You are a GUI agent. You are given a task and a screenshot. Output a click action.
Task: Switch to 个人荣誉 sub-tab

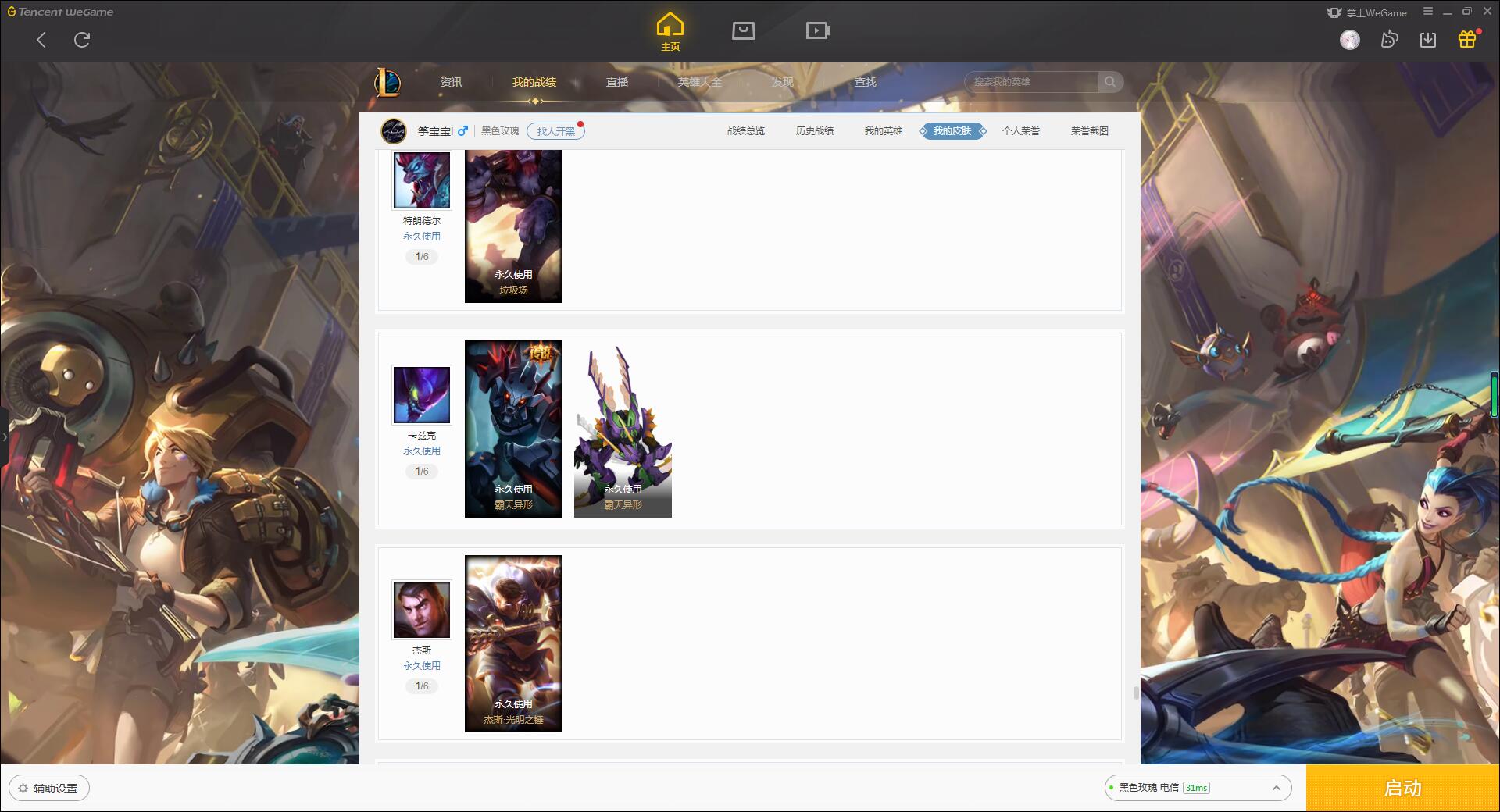[1021, 131]
